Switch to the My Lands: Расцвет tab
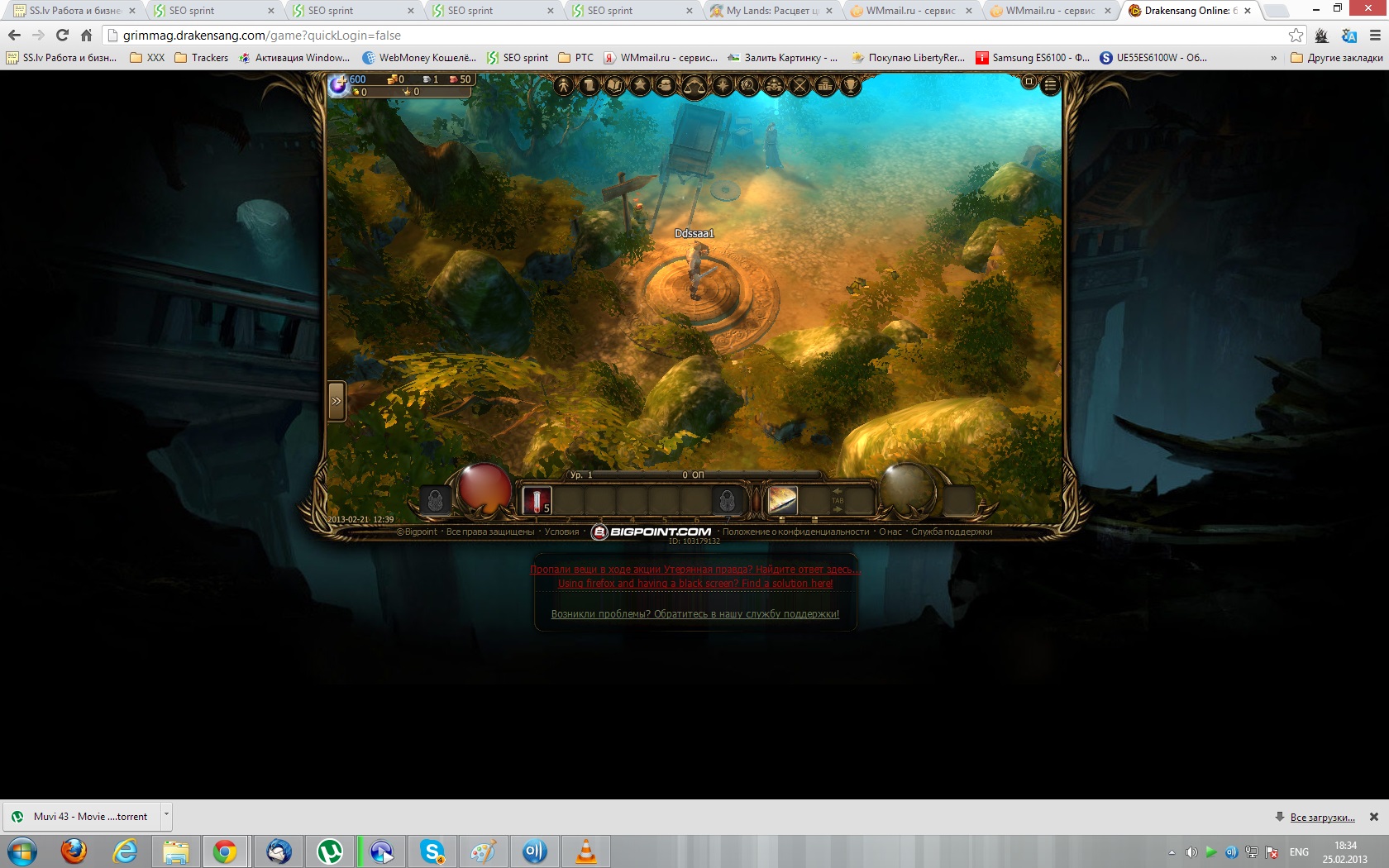 772,11
